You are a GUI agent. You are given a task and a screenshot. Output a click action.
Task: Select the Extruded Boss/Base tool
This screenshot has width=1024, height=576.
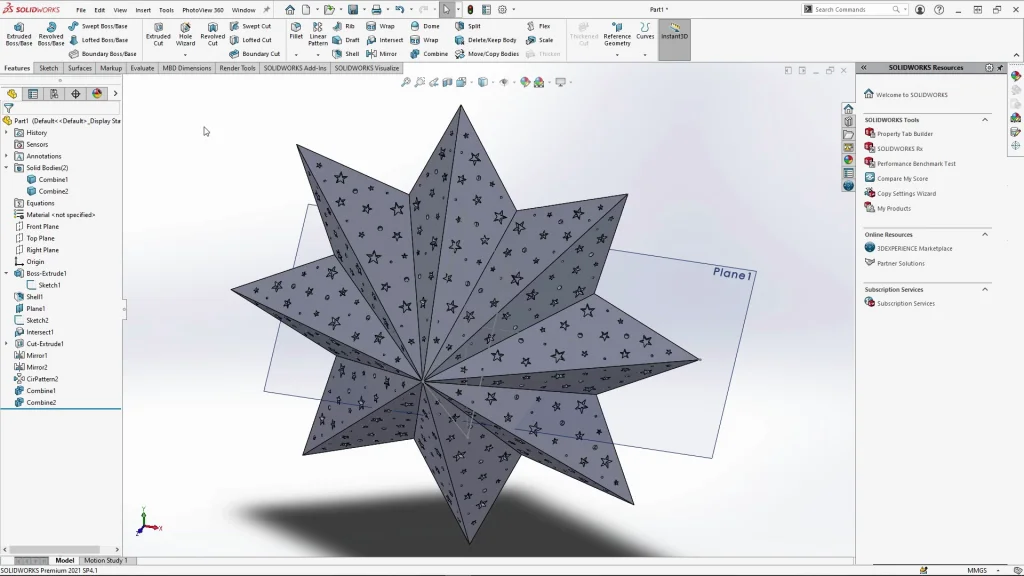(x=18, y=34)
